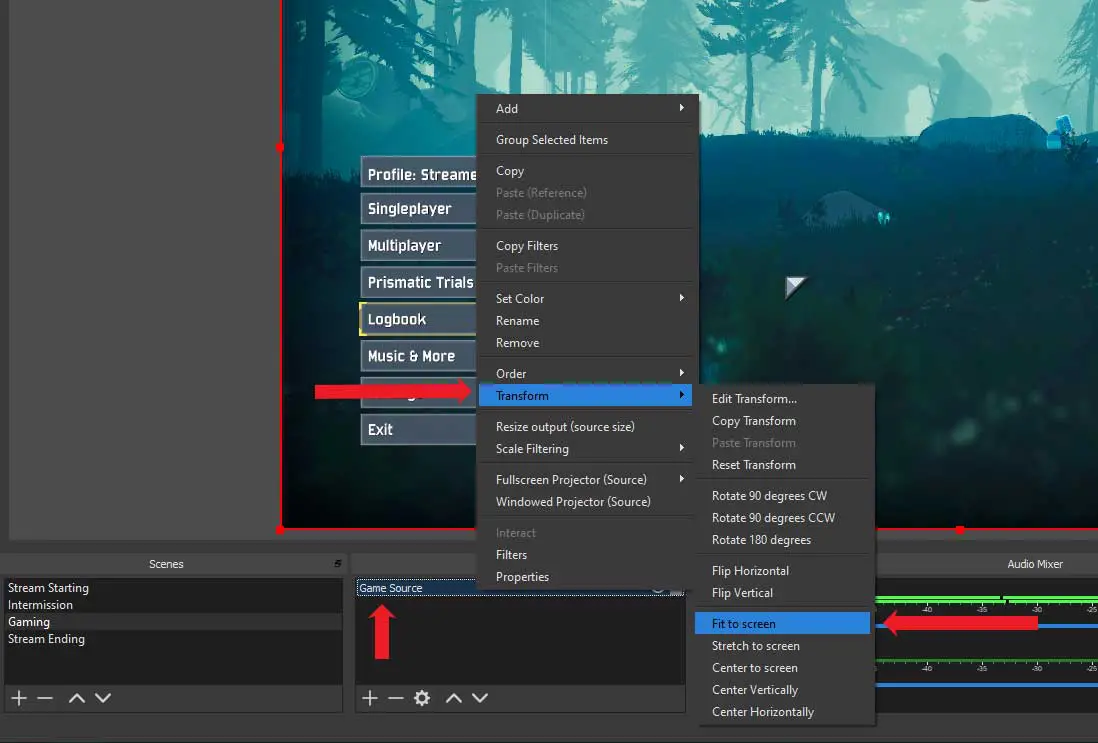Click the greyed Interact entry
The width and height of the screenshot is (1098, 743).
587,533
